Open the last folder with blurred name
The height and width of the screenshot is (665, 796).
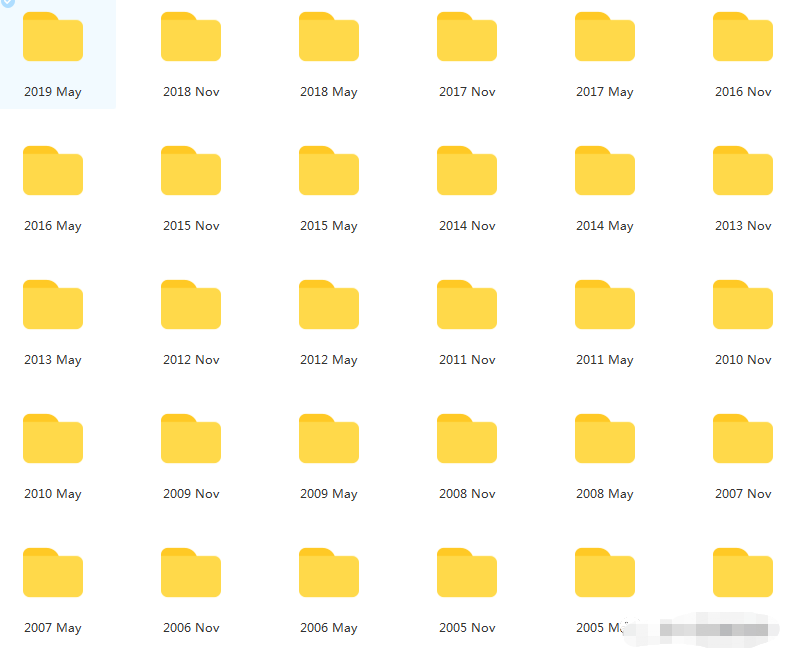click(x=743, y=573)
